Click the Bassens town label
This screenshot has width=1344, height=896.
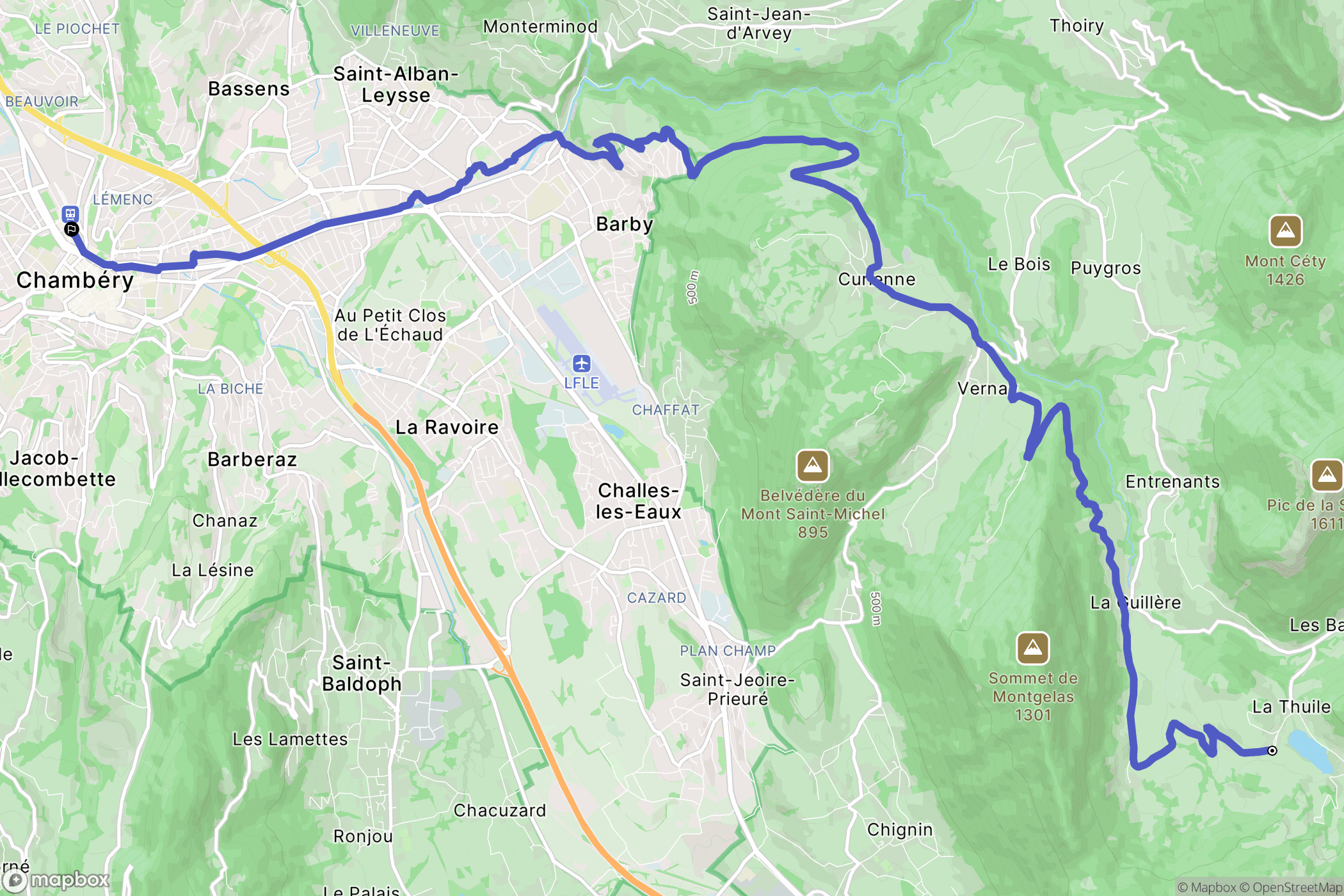[x=249, y=88]
